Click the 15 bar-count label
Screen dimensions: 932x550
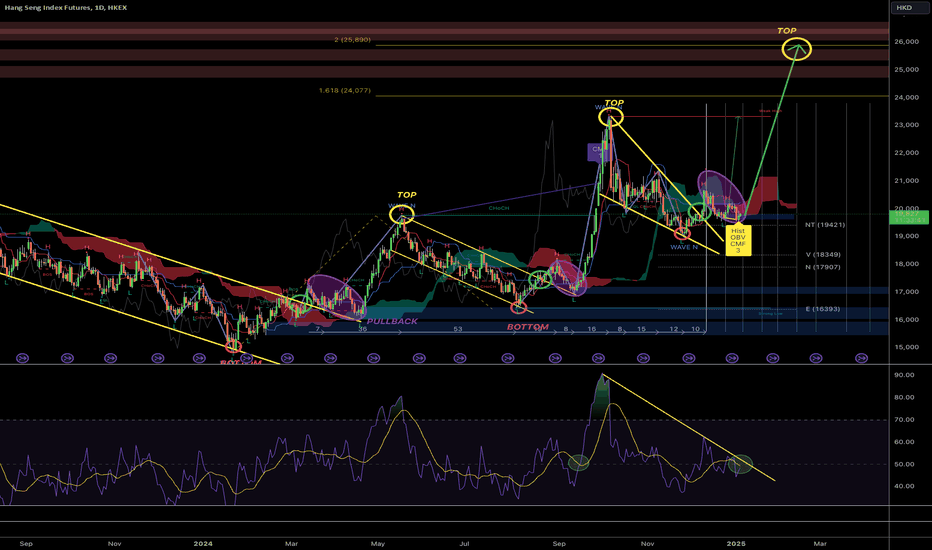641,329
